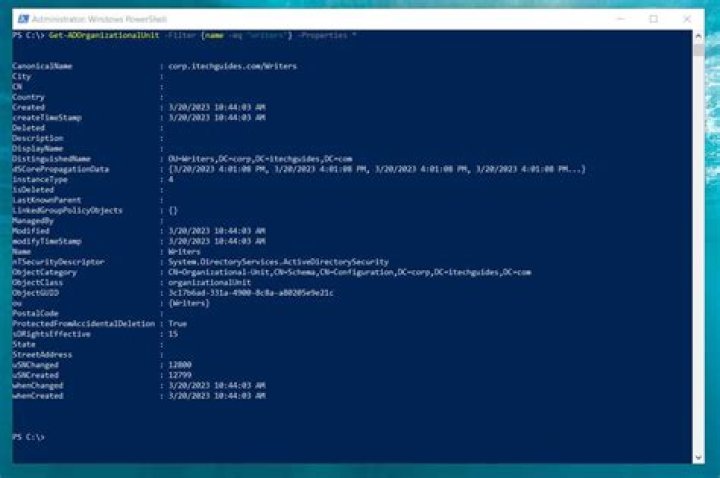Click the bottom PS C:\> prompt

[28, 437]
